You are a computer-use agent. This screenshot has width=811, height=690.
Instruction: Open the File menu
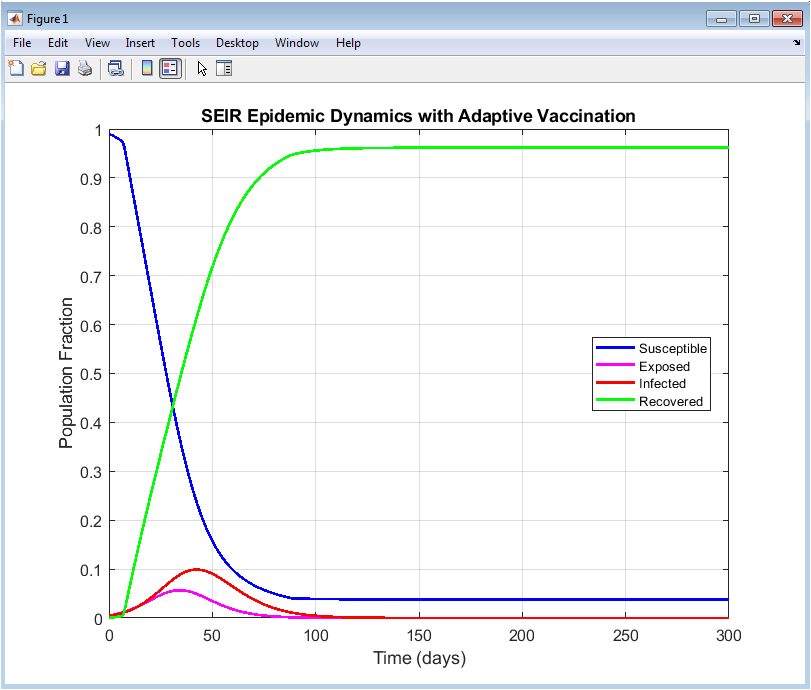point(22,43)
